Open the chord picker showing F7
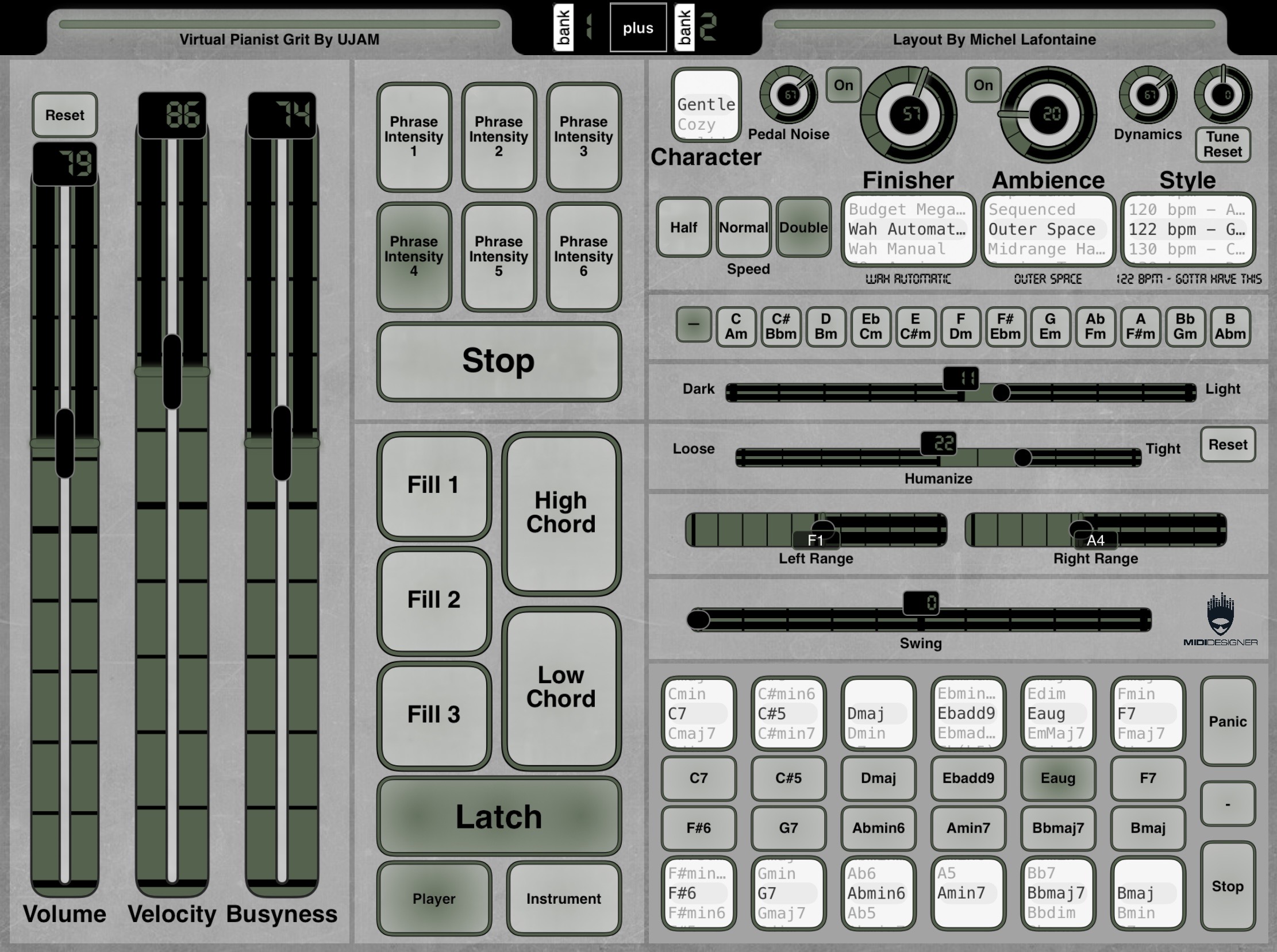This screenshot has width=1277, height=952. click(x=1148, y=714)
